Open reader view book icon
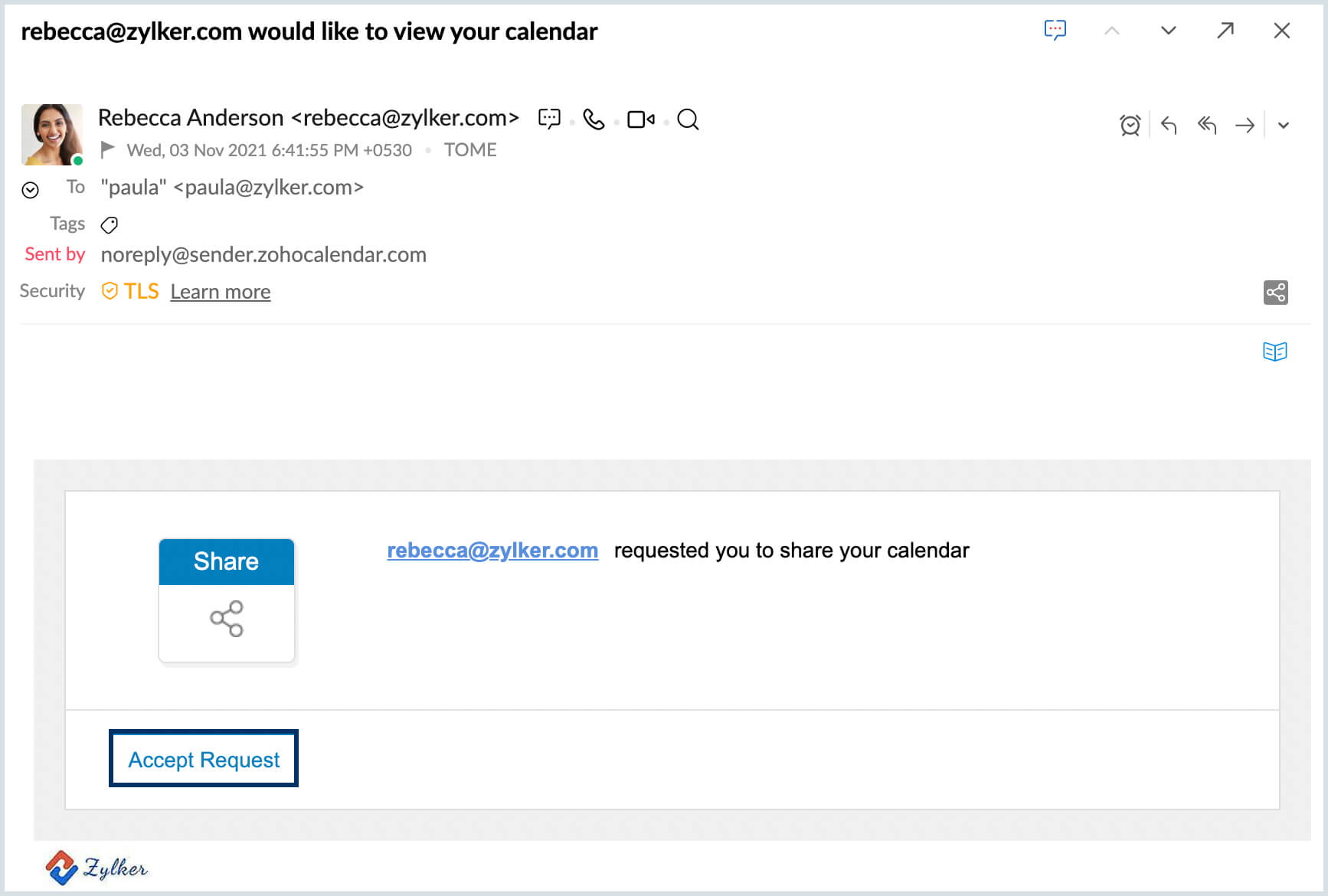The width and height of the screenshot is (1328, 896). [x=1274, y=352]
